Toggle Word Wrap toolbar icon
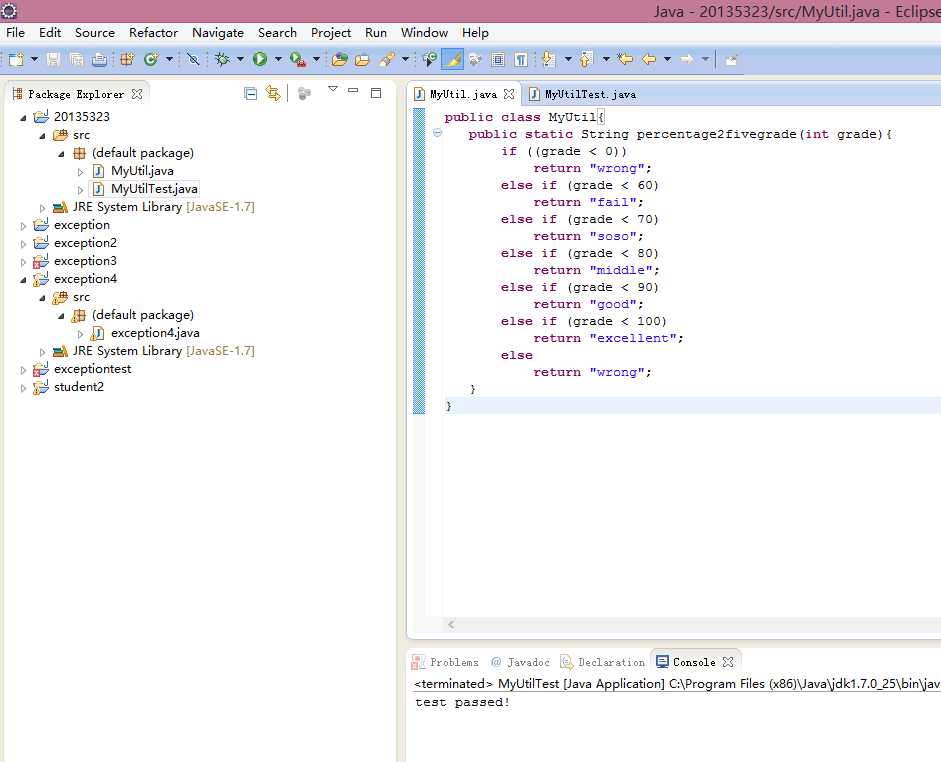 point(475,59)
